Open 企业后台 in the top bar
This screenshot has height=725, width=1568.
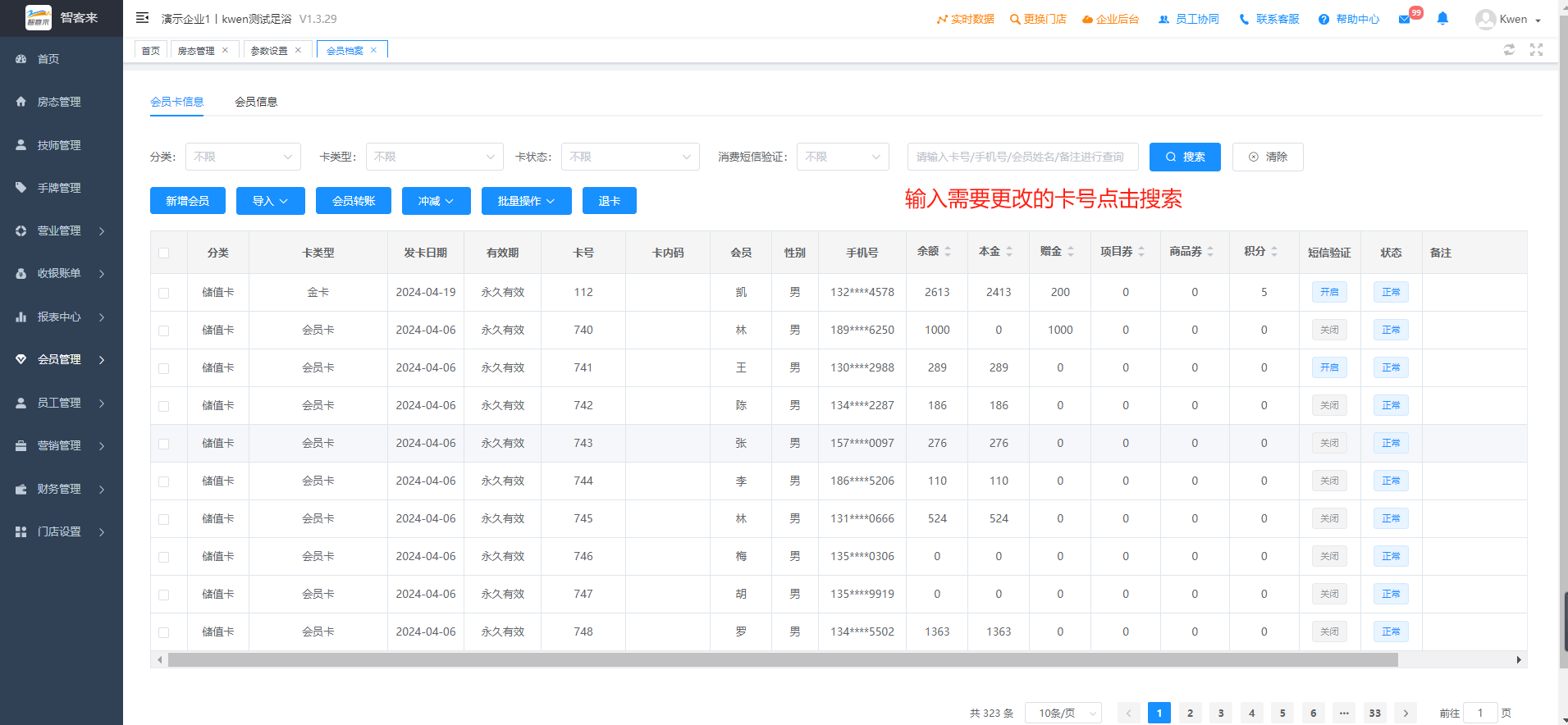pyautogui.click(x=1110, y=19)
